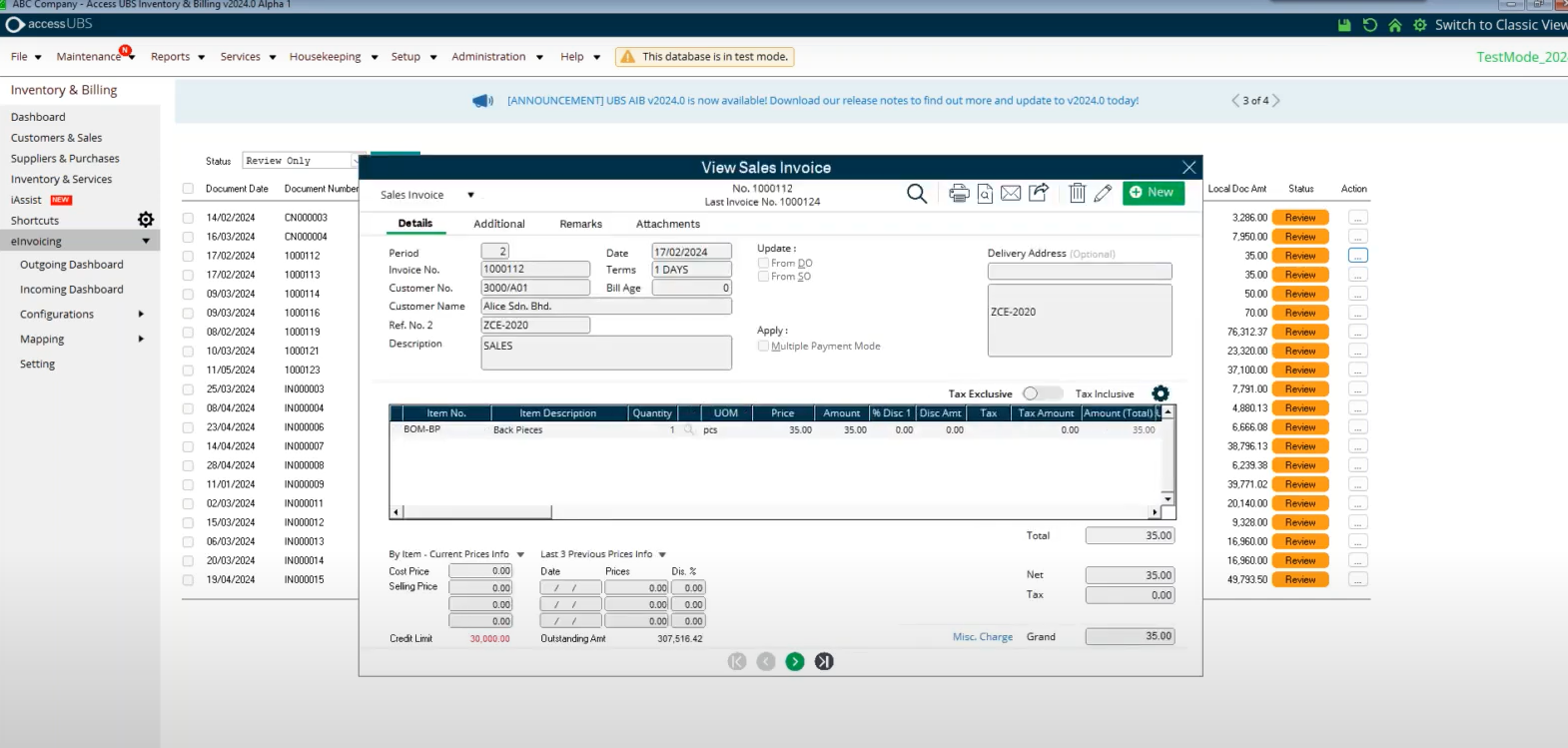Select checkbox for row CN000003
Viewport: 1568px width, 748px height.
click(188, 218)
